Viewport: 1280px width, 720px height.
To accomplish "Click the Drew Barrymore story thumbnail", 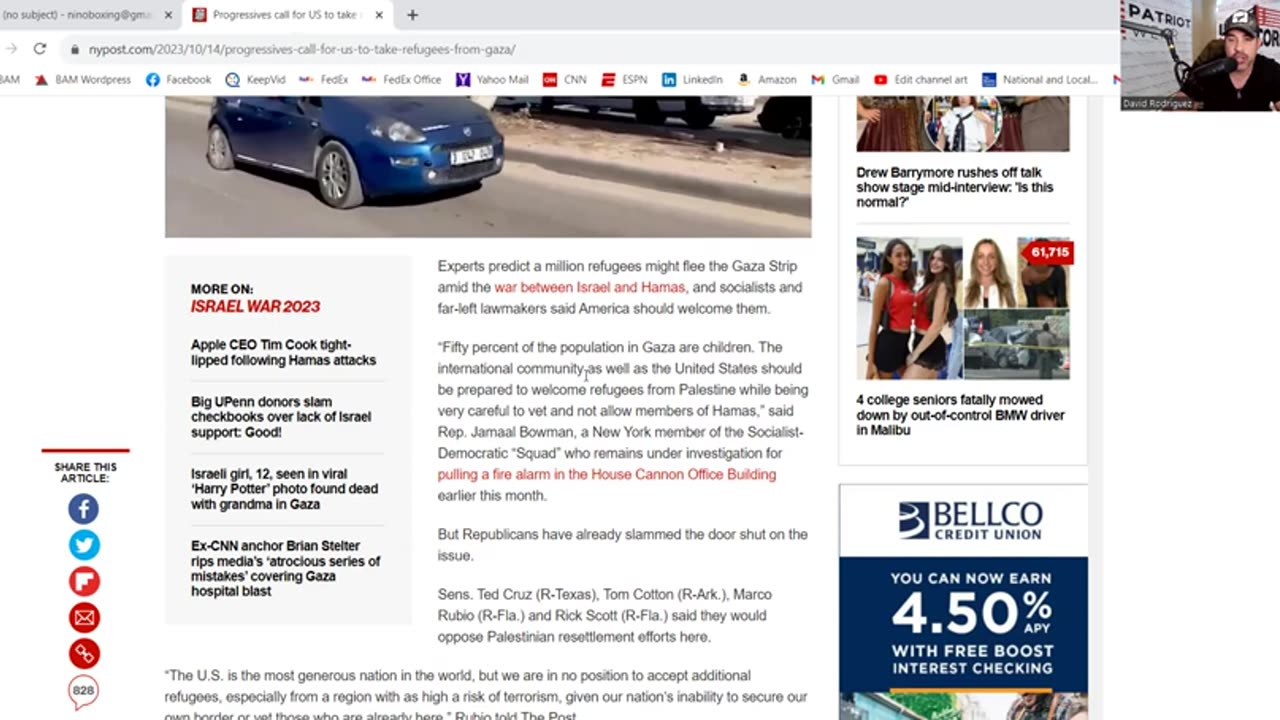I will click(962, 124).
